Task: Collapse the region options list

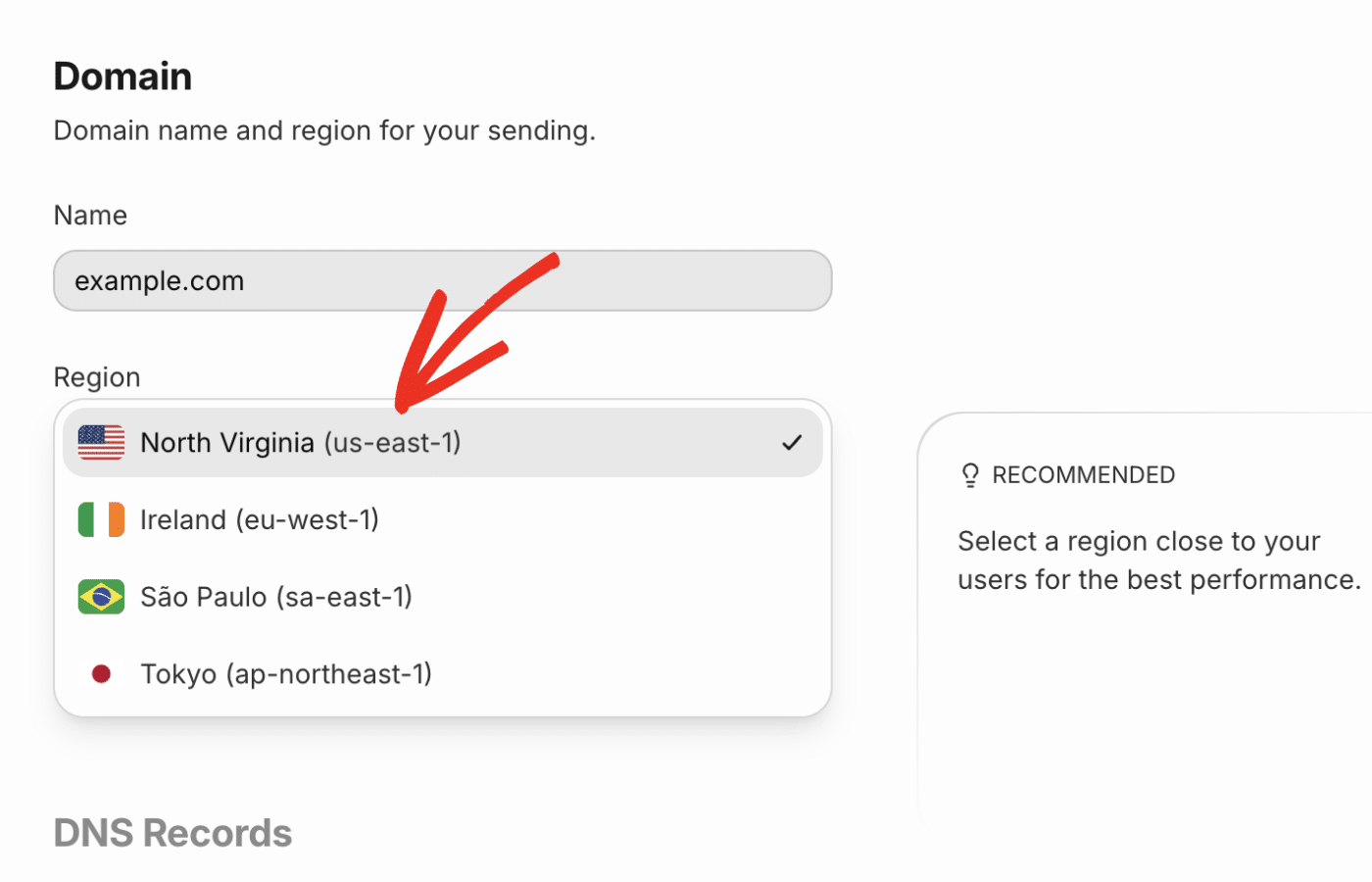Action: tap(441, 442)
